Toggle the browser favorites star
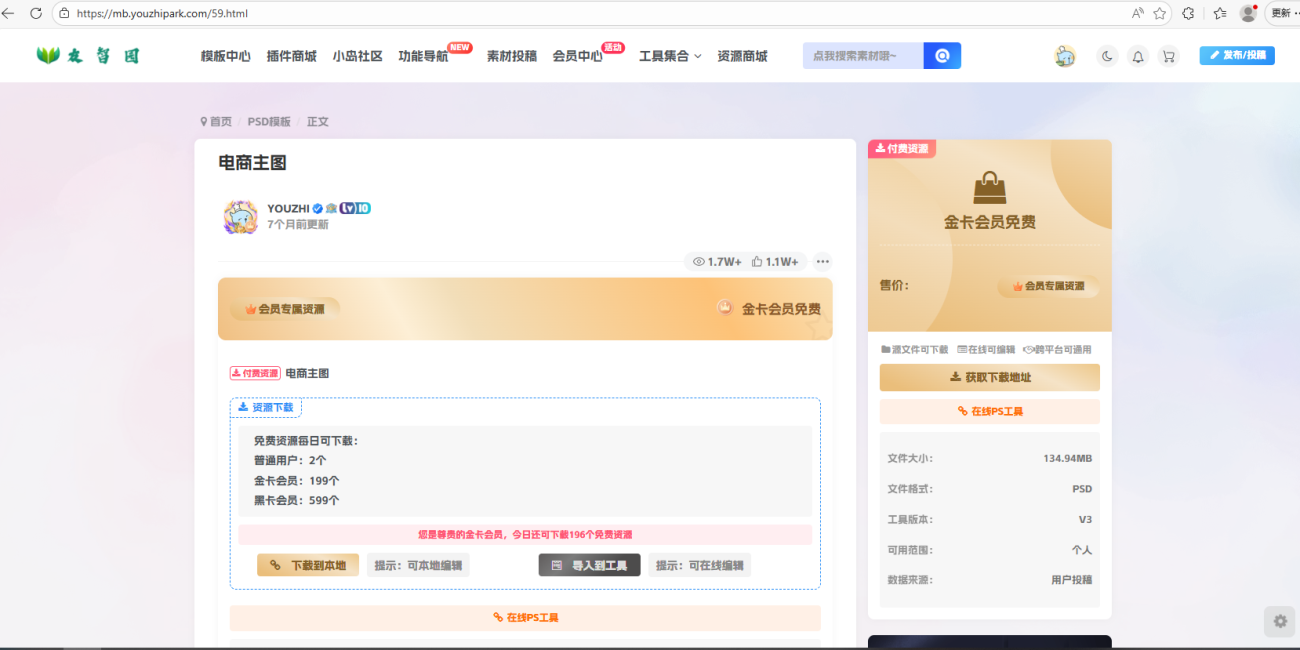The image size is (1300, 650). (1158, 14)
